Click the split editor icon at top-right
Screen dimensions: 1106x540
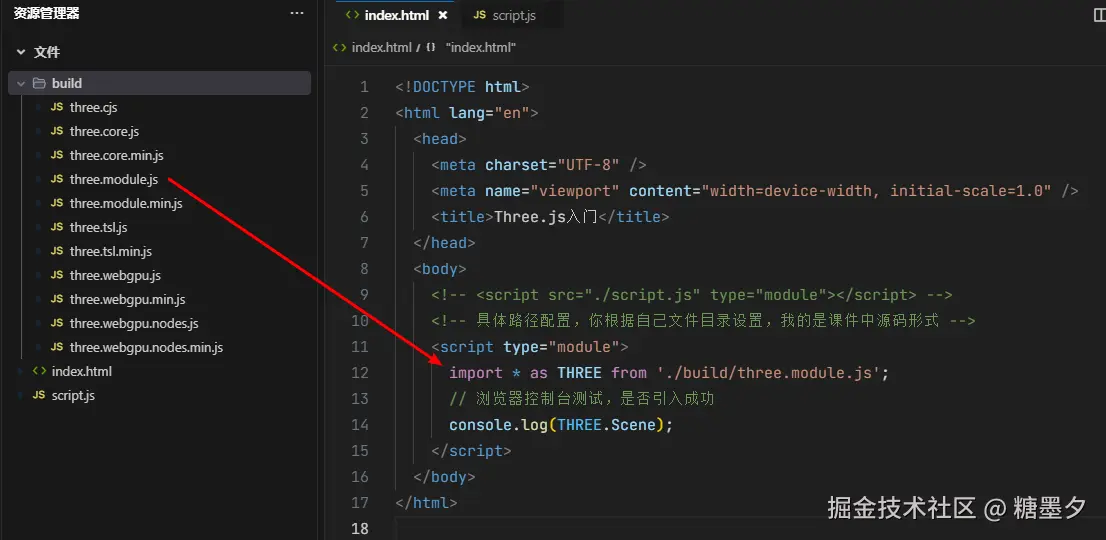click(x=1099, y=15)
